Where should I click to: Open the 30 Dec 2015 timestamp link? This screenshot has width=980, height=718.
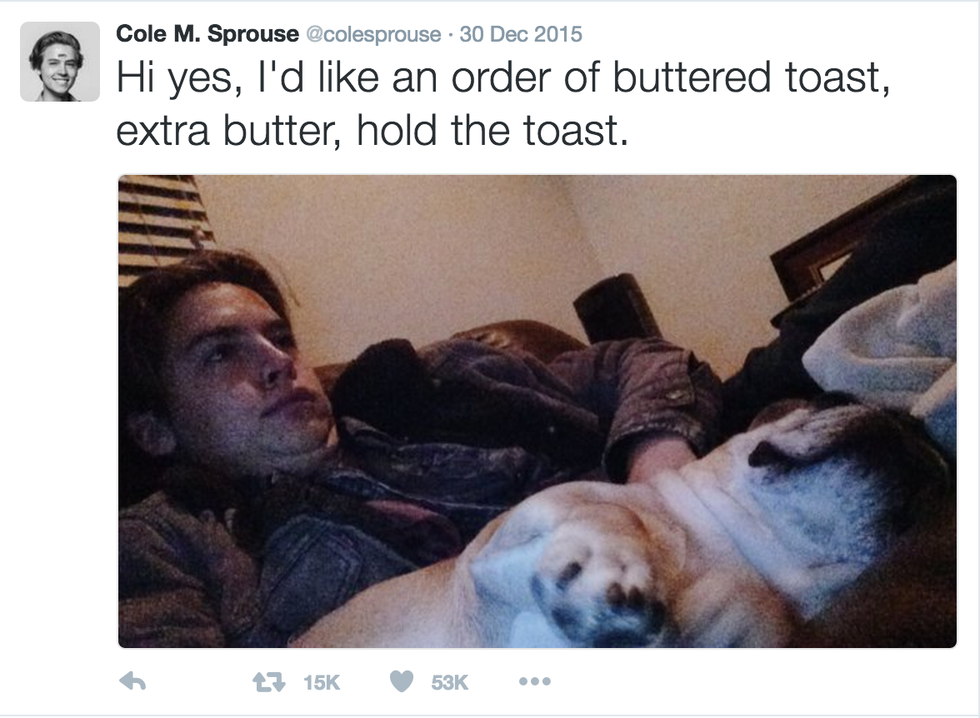[521, 34]
